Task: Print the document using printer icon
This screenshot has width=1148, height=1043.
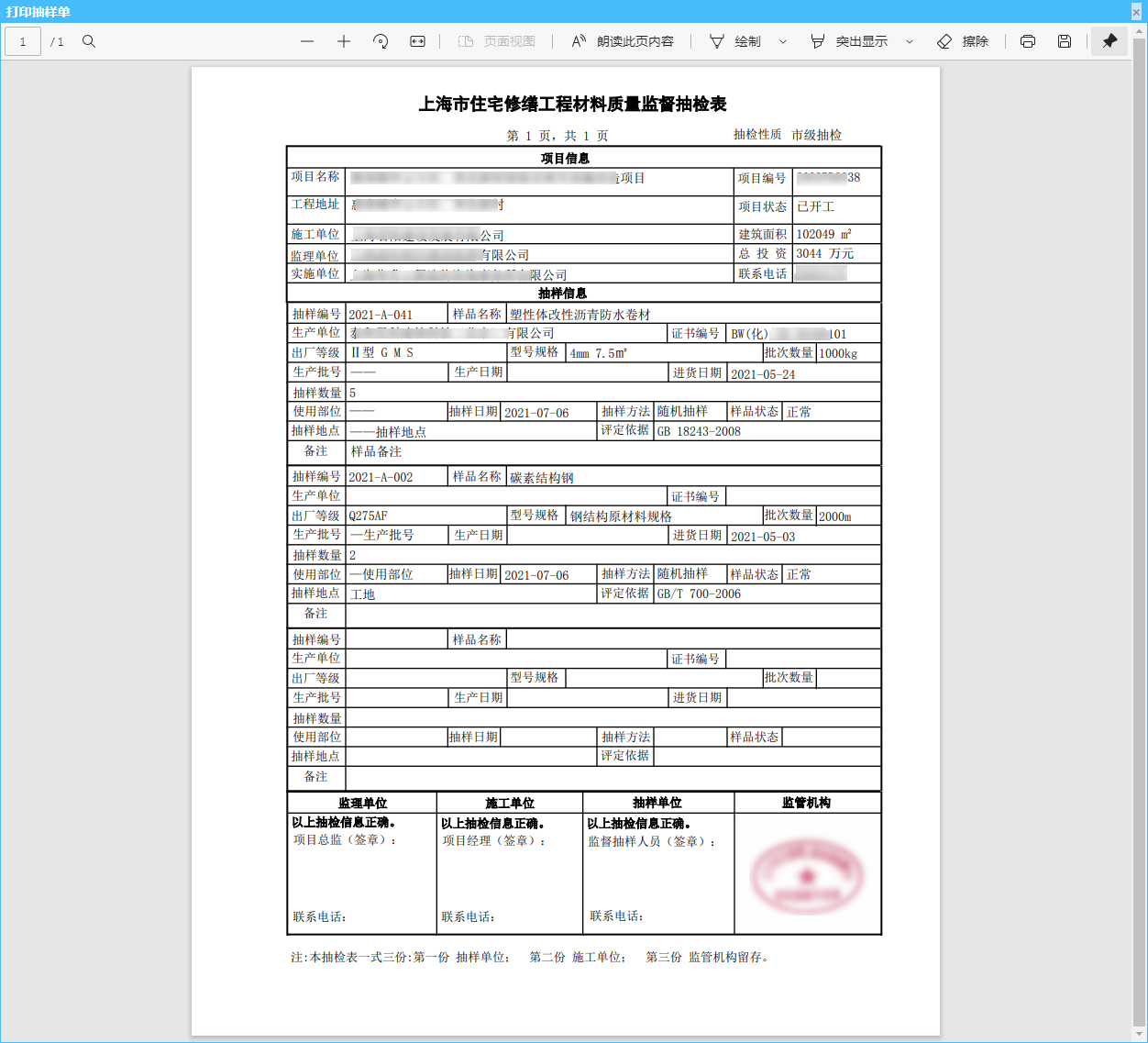Action: (x=1028, y=41)
